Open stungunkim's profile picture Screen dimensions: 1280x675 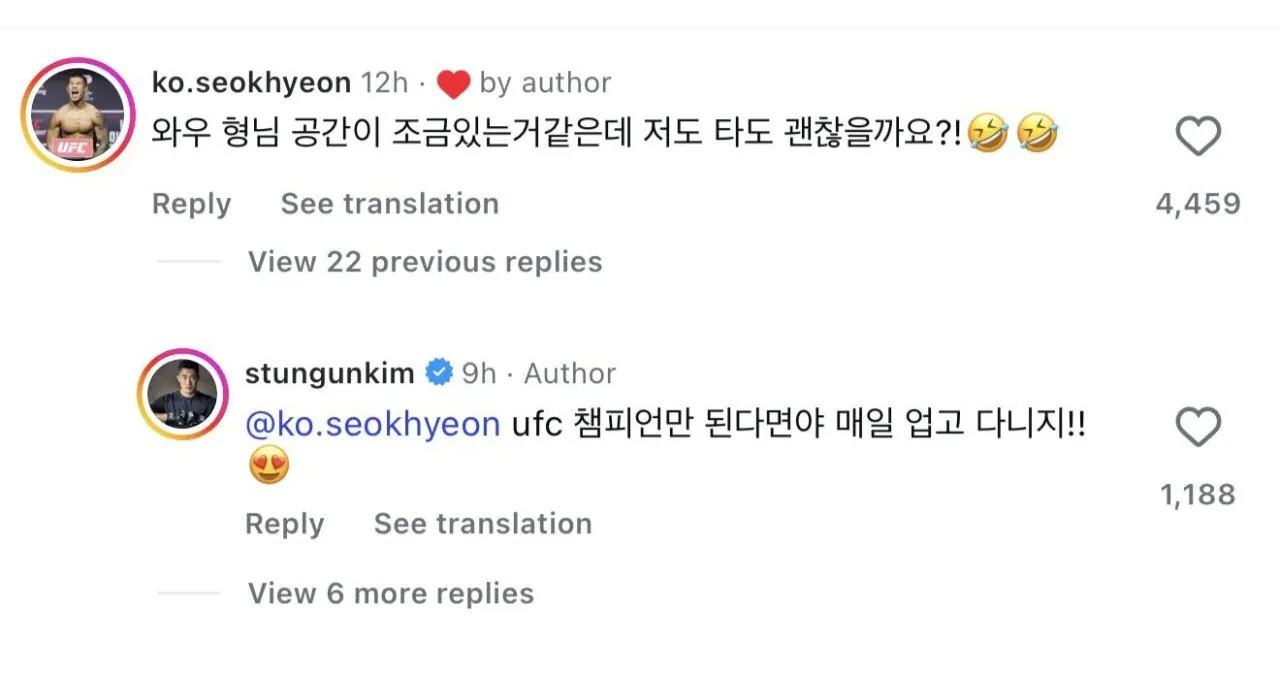pos(182,396)
